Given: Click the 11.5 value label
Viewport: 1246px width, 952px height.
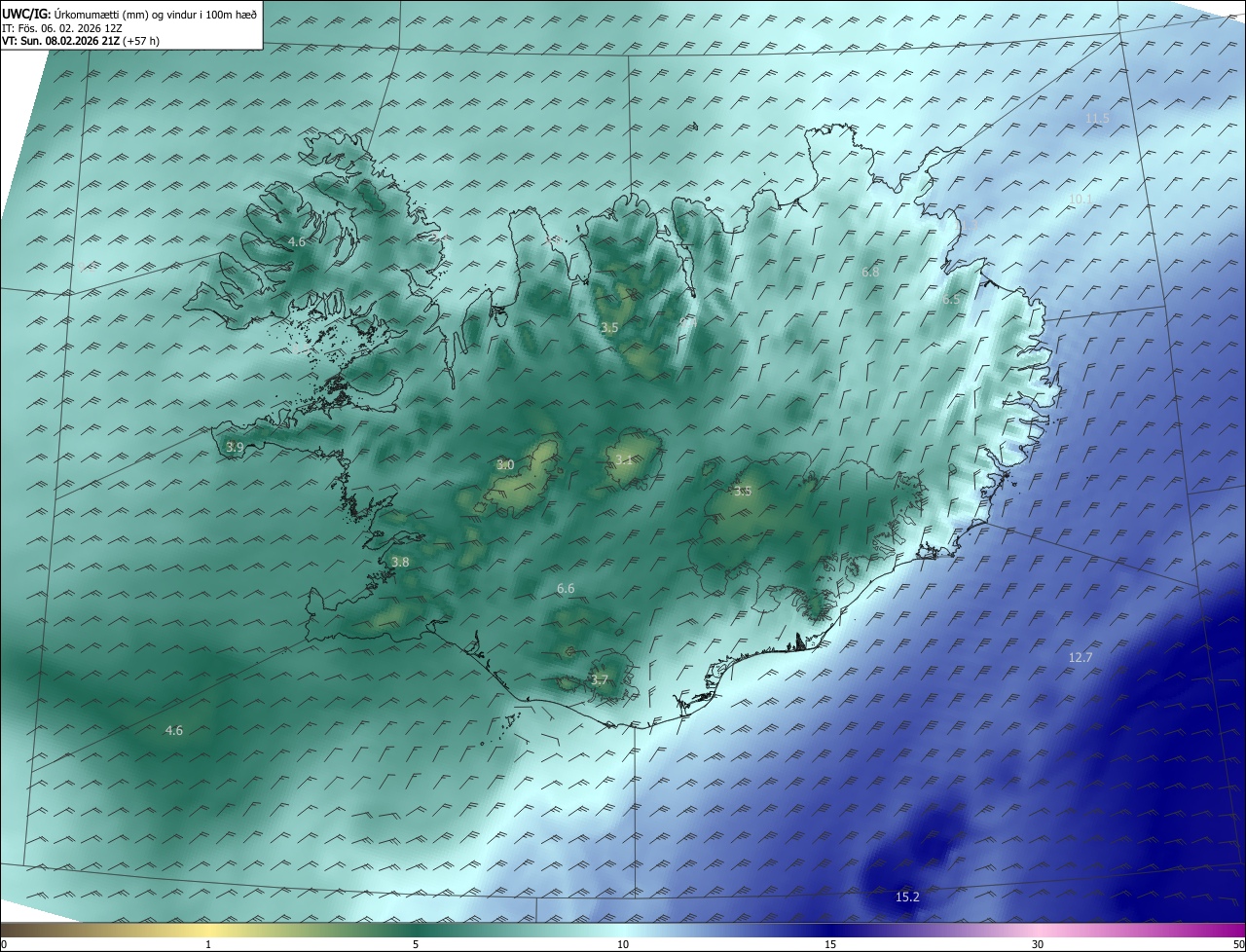Looking at the screenshot, I should pyautogui.click(x=1097, y=118).
